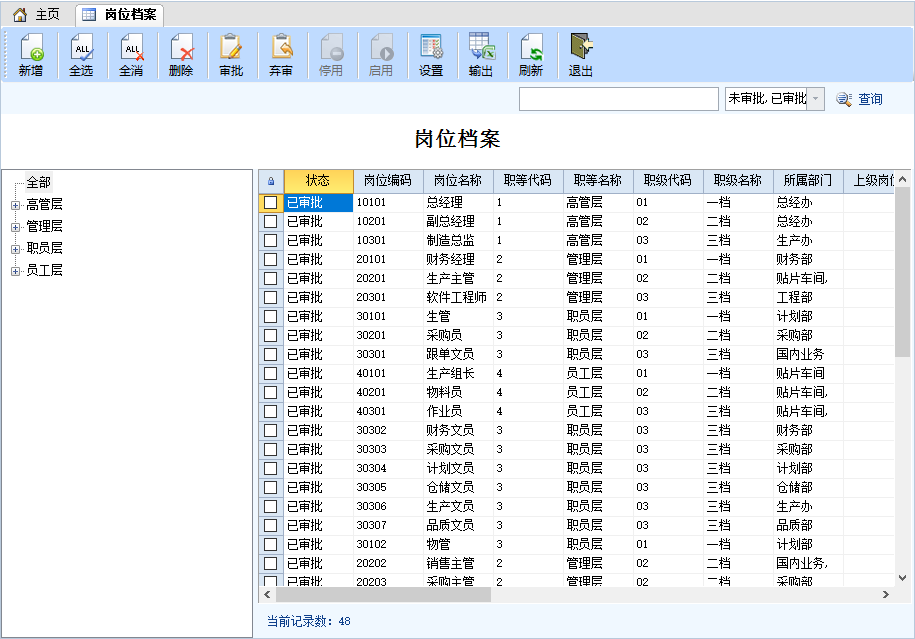The width and height of the screenshot is (915, 639).
Task: Tick the checkbox for 财务经理 row
Action: [x=271, y=260]
